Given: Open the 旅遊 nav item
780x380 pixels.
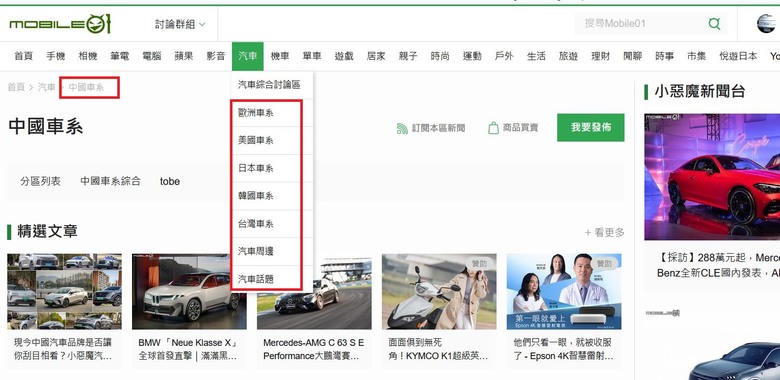Looking at the screenshot, I should click(x=568, y=56).
